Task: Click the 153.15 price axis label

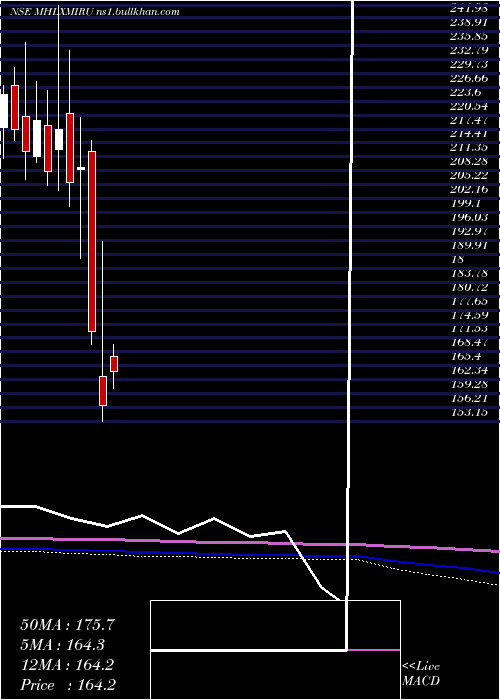Action: pos(472,412)
